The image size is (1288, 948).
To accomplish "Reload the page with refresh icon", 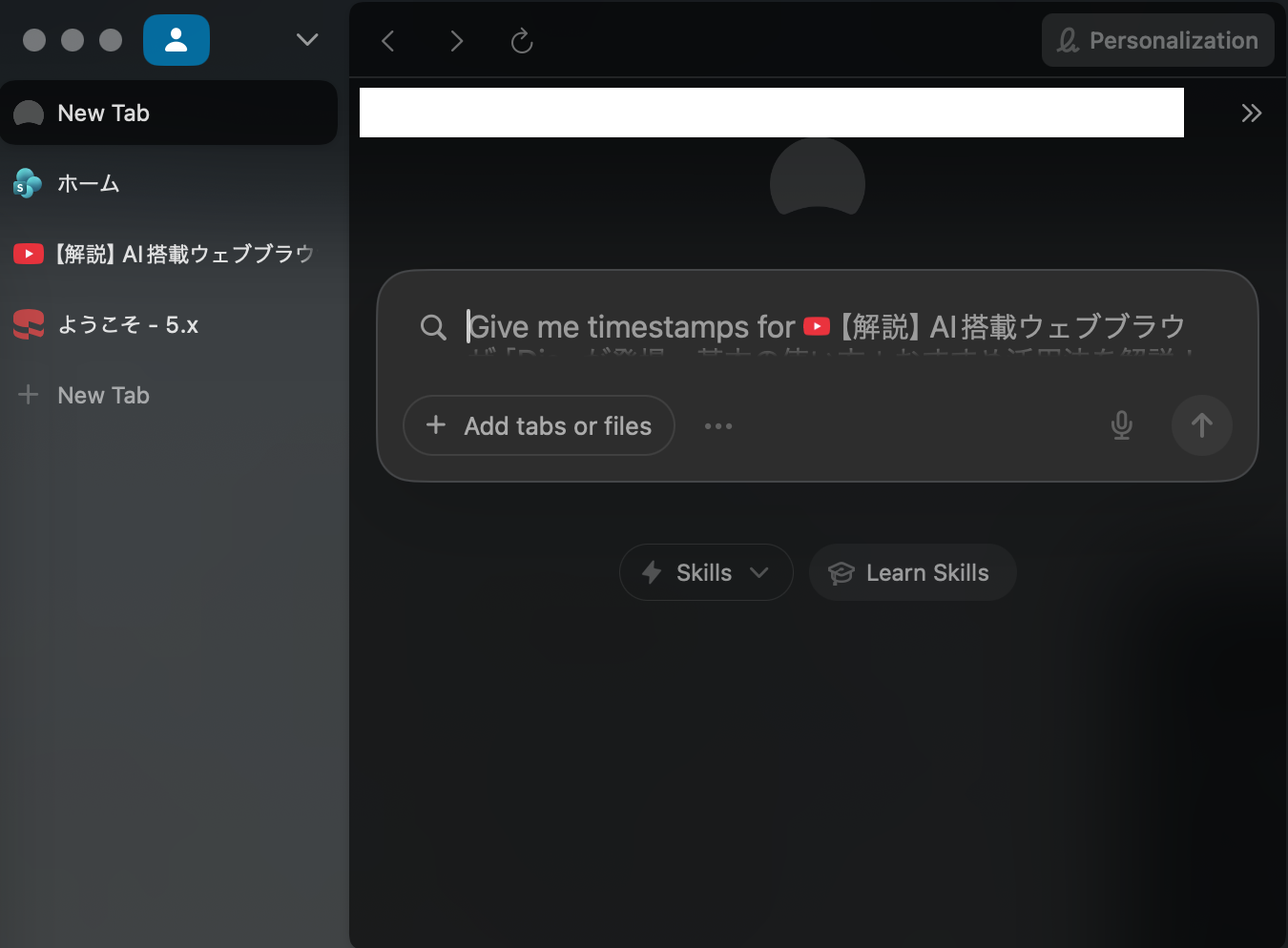I will (x=521, y=41).
